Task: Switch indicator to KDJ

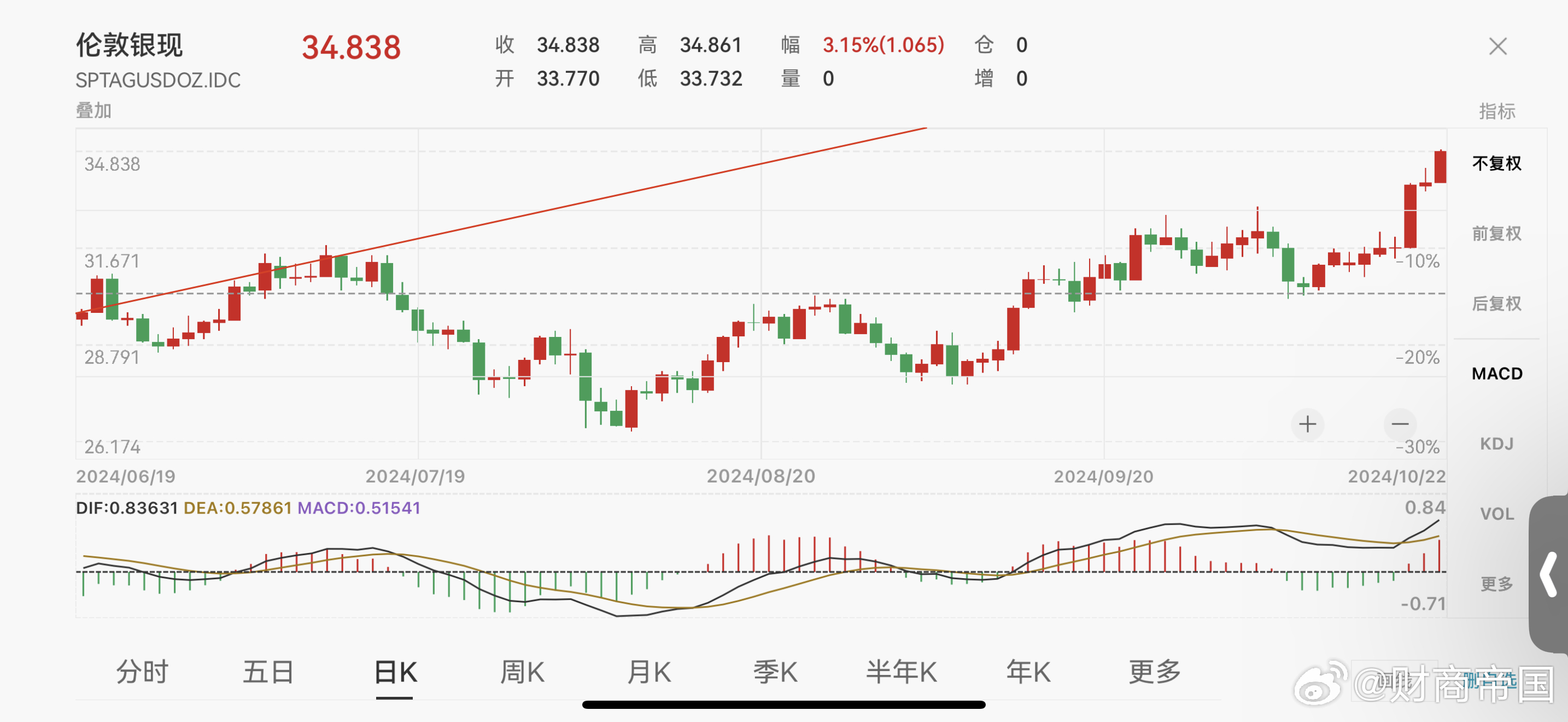Action: pos(1496,443)
